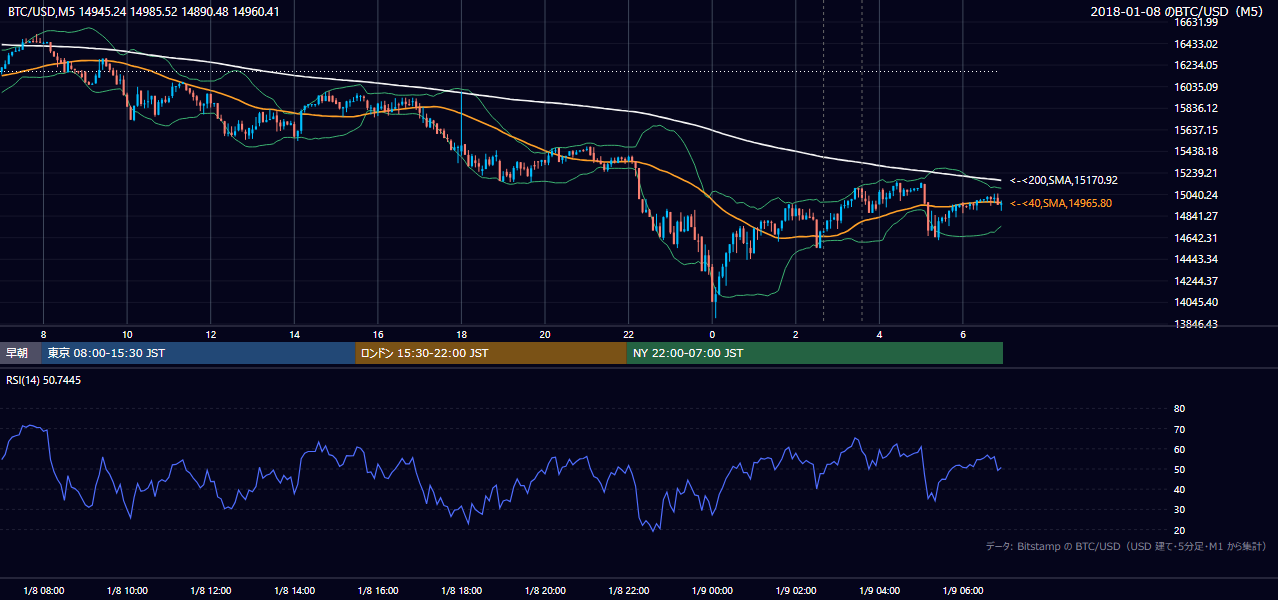Screen dimensions: 1278x600
Task: Click the 1/9 00:00 time label
Action: coord(712,590)
